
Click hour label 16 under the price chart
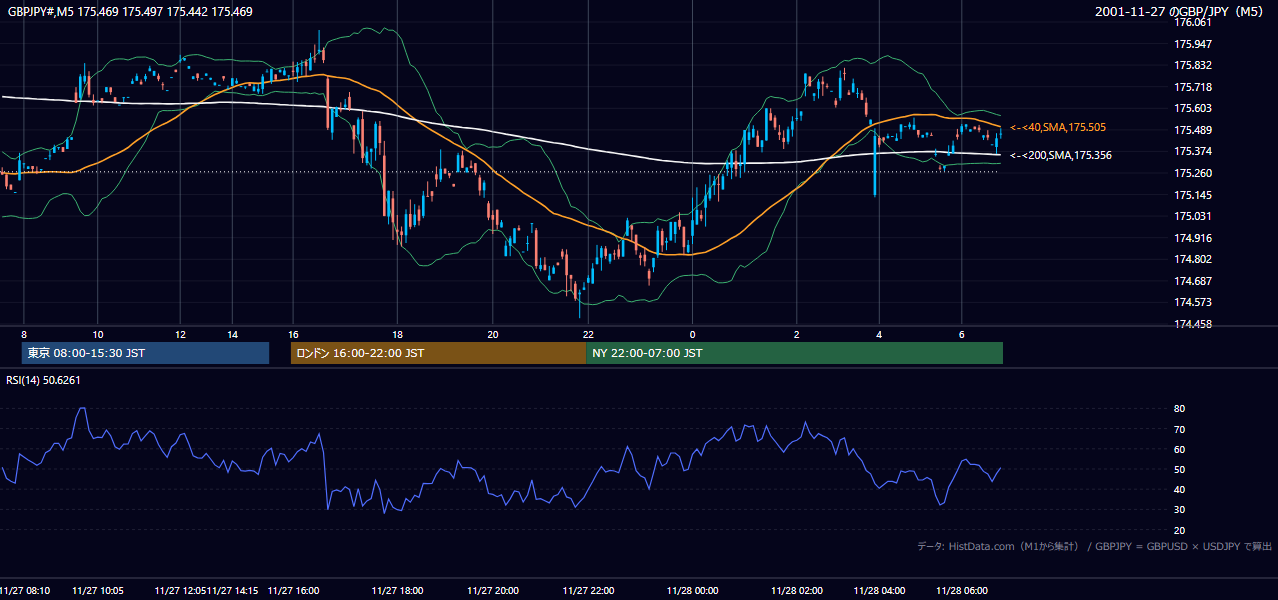tap(294, 334)
